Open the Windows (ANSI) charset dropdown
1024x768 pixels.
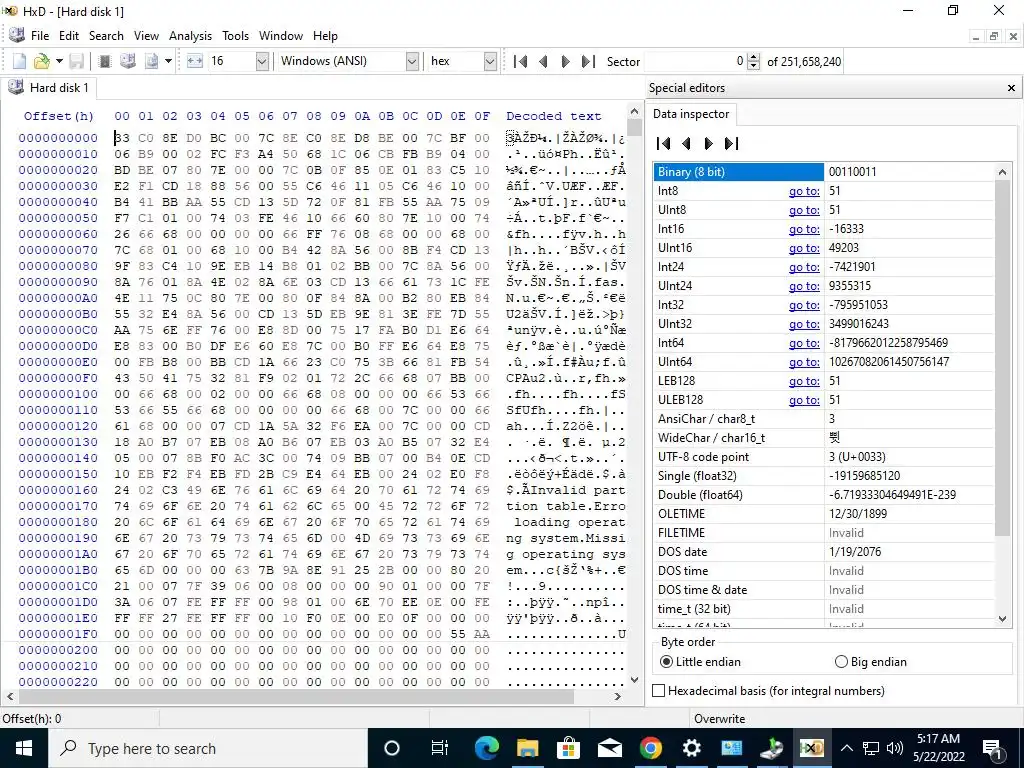click(412, 61)
